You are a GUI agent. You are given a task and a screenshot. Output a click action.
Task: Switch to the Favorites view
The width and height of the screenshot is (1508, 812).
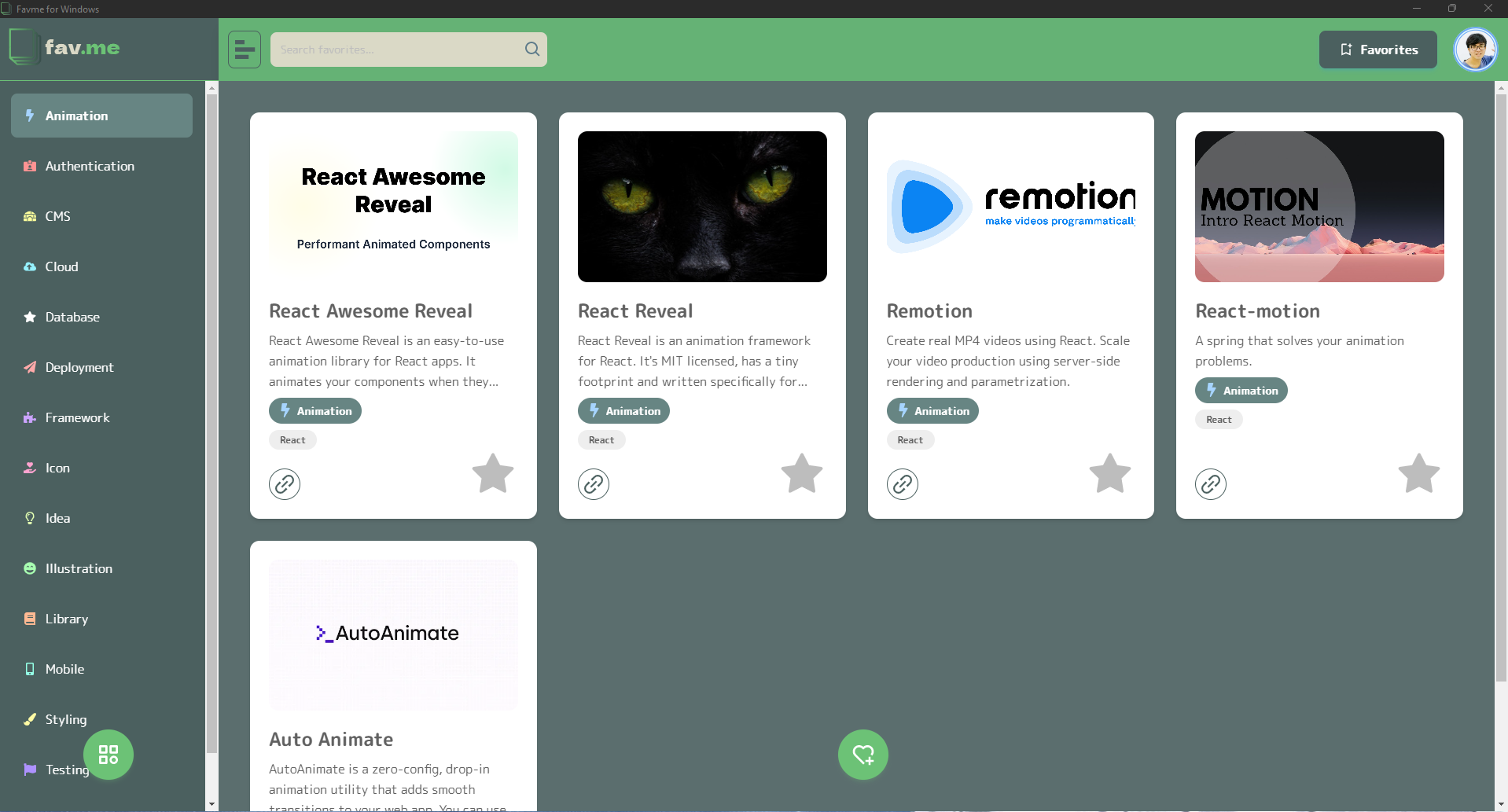pyautogui.click(x=1377, y=49)
